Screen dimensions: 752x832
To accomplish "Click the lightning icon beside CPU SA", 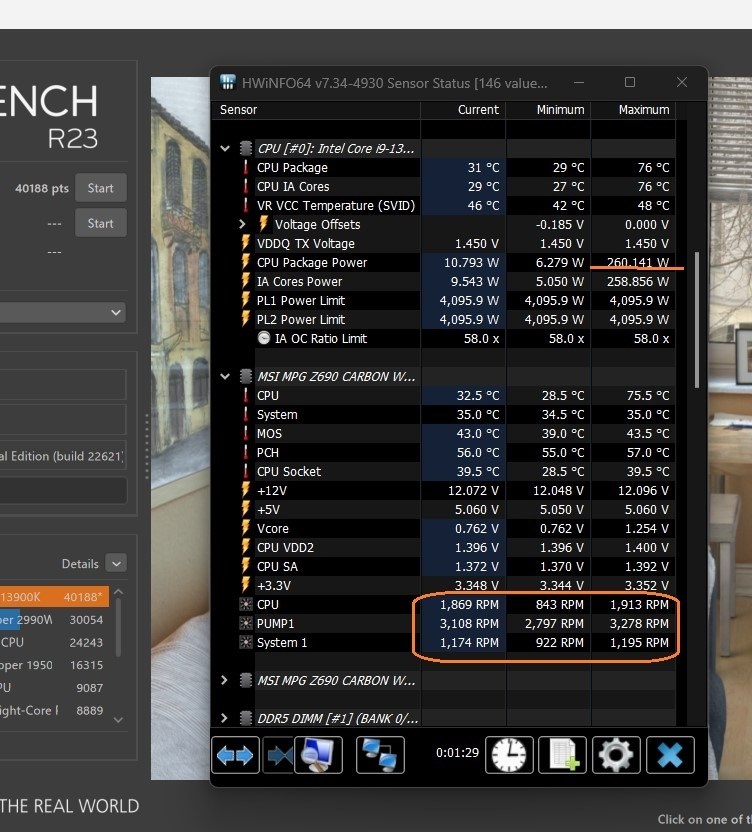I will coord(245,566).
